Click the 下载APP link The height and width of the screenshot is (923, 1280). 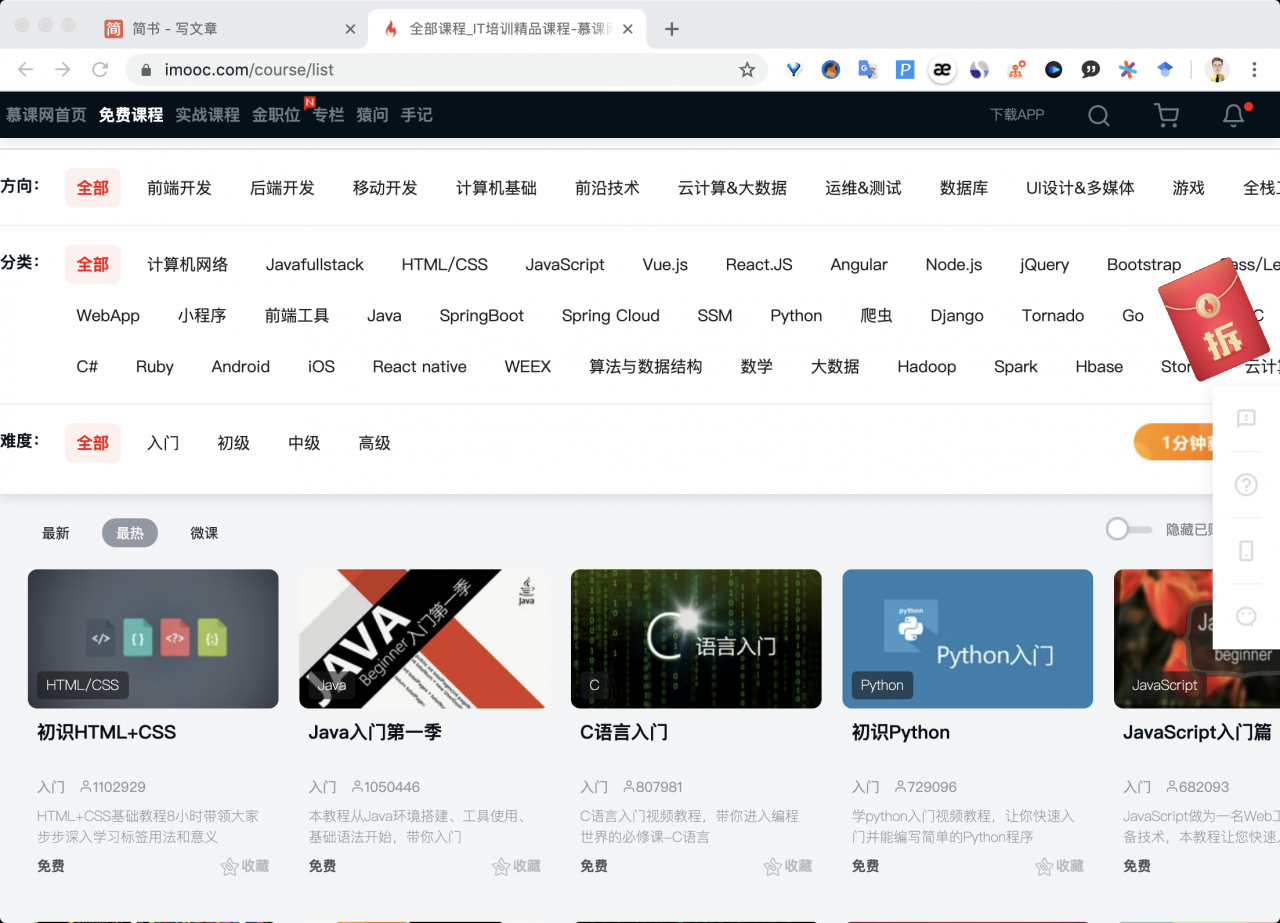coord(1017,115)
